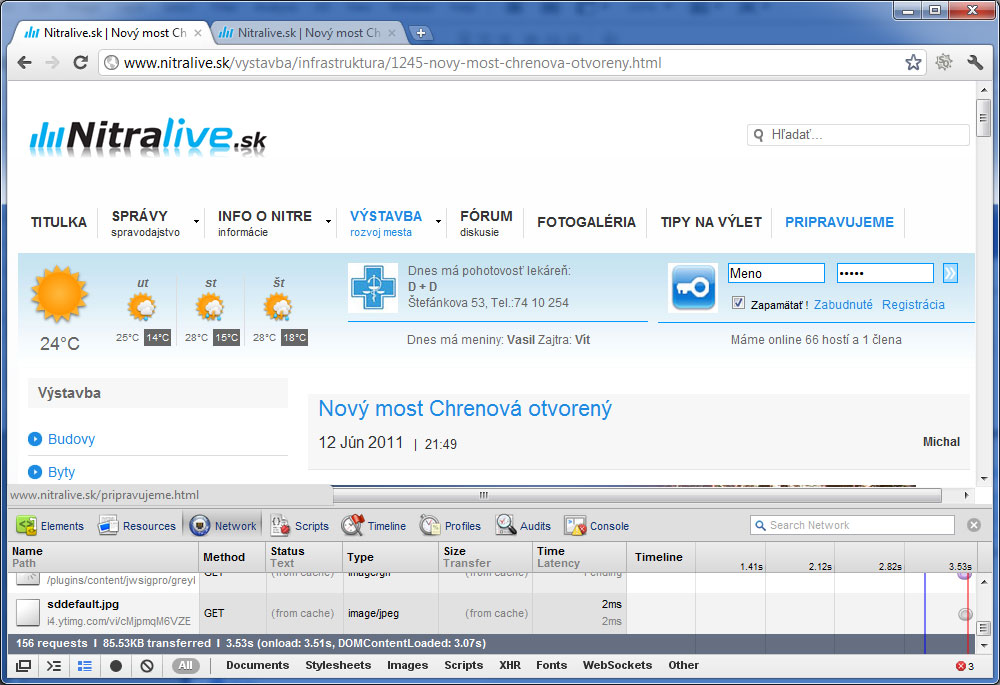Open the Profiles panel

tap(451, 526)
